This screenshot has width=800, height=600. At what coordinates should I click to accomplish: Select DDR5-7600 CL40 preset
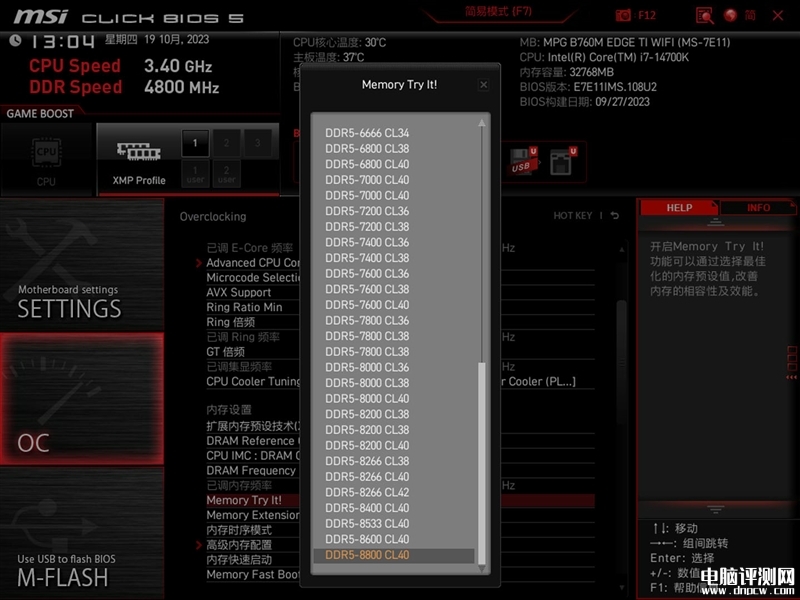pos(367,305)
